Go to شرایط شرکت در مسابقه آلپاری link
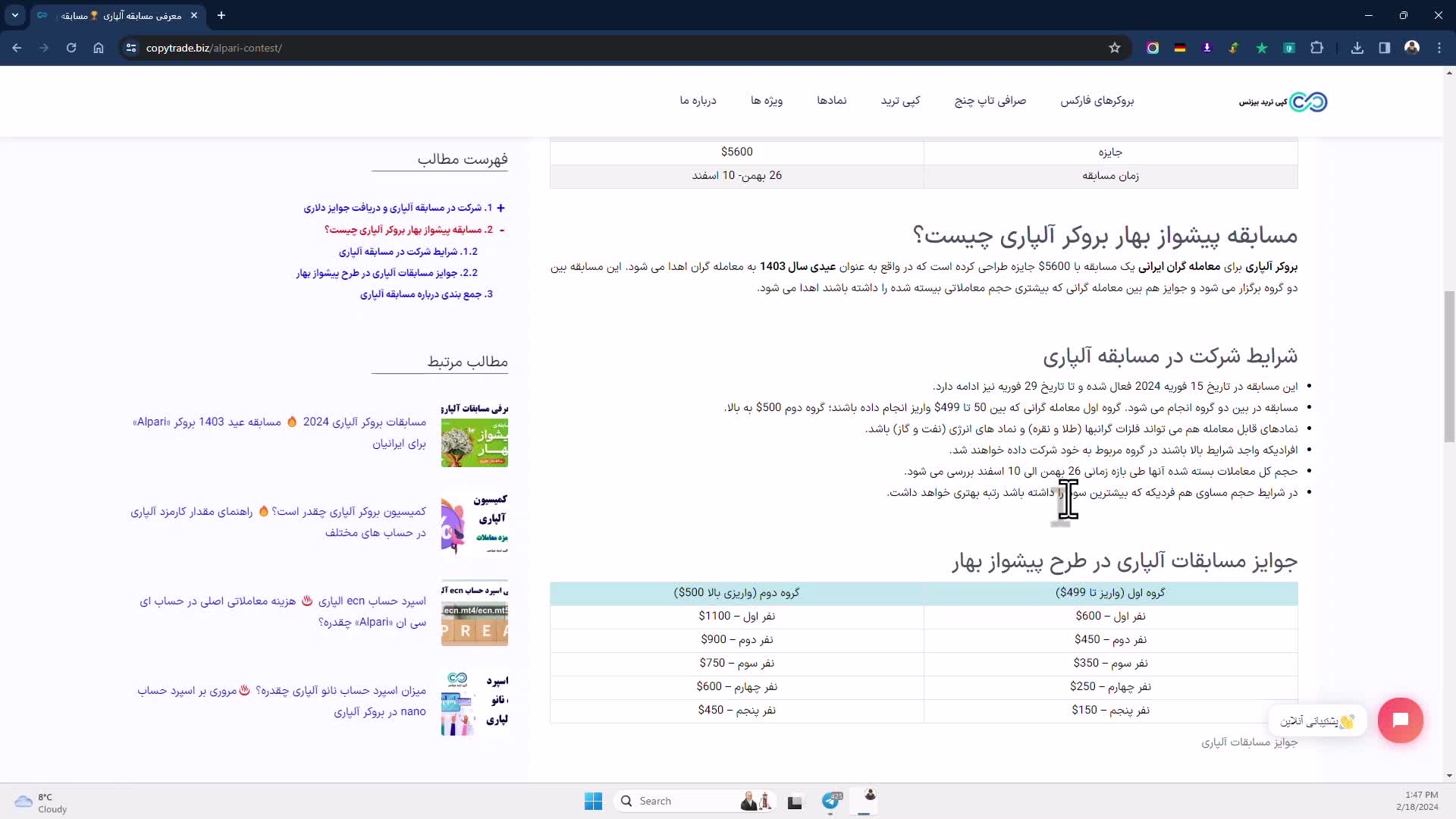The height and width of the screenshot is (819, 1456). 408,252
